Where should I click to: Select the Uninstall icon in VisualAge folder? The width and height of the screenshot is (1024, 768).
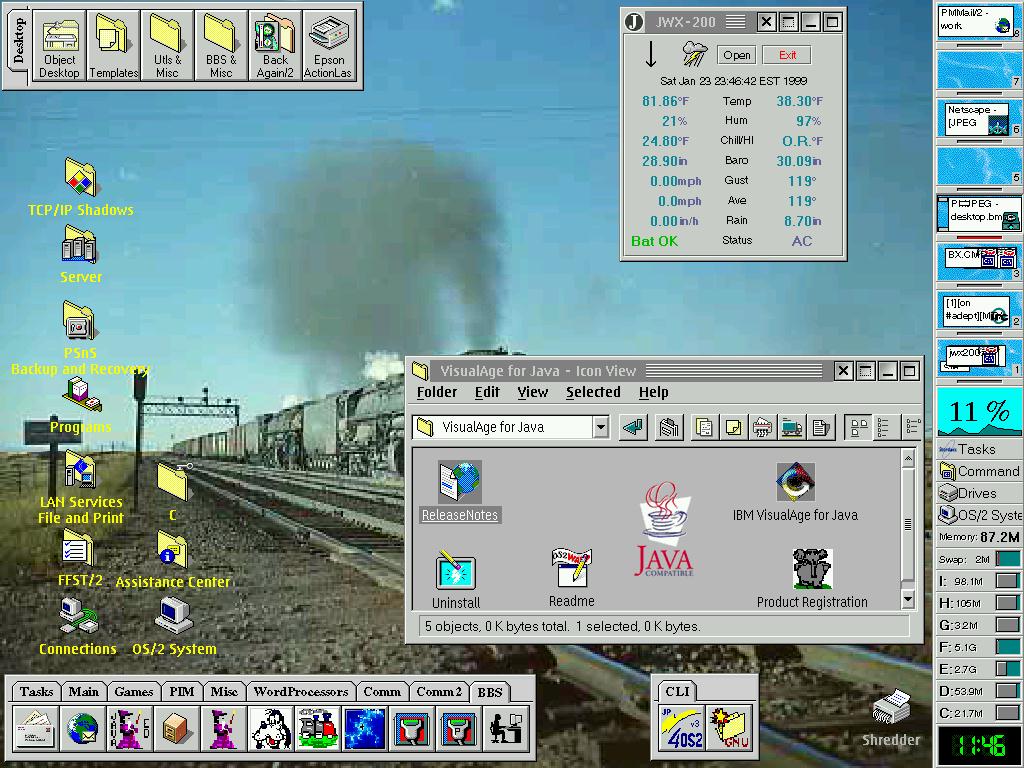tap(456, 579)
